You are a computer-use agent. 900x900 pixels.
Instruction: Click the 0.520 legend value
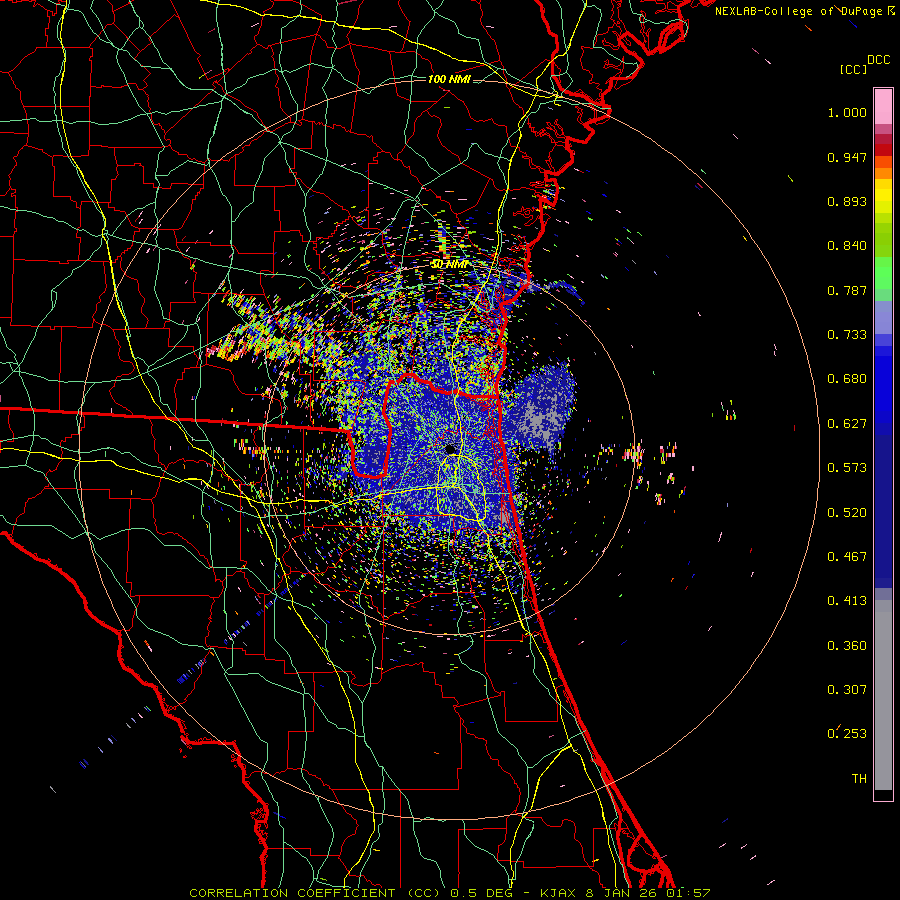pyautogui.click(x=847, y=513)
